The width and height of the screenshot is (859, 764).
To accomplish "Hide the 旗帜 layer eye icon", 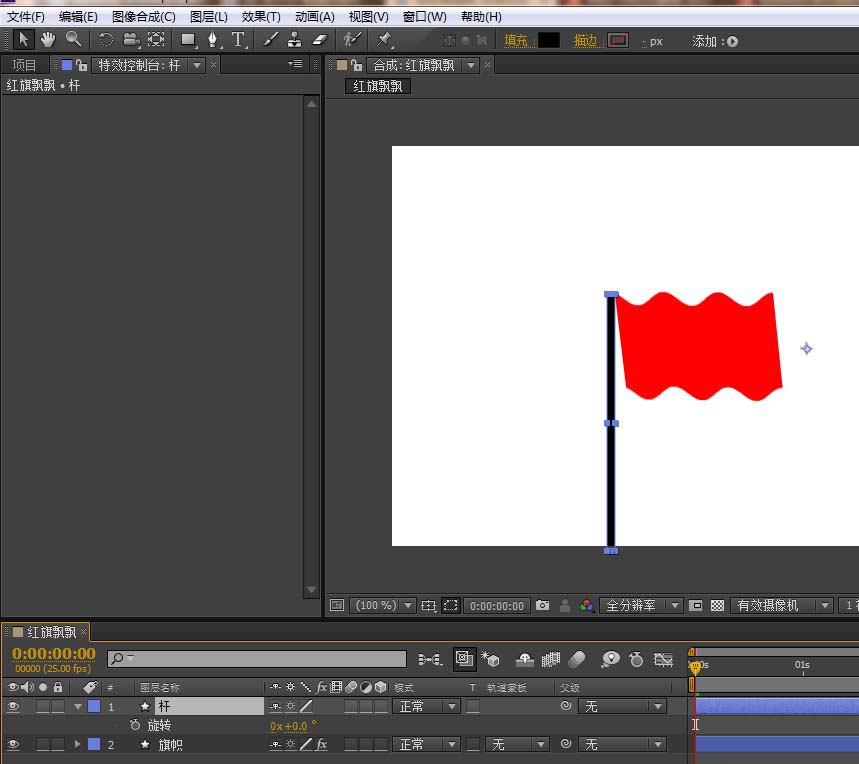I will pos(13,744).
